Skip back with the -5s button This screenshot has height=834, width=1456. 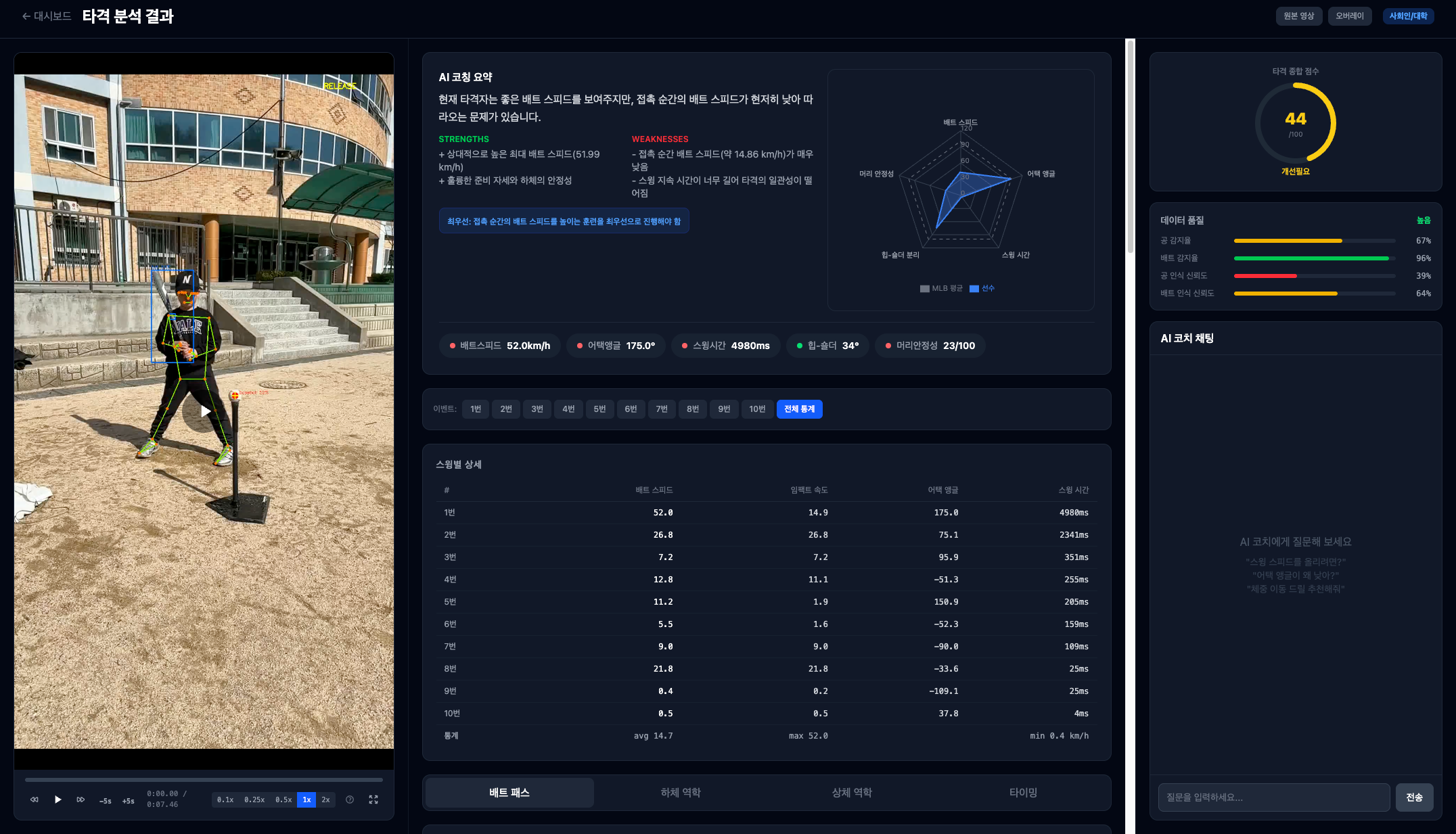106,801
